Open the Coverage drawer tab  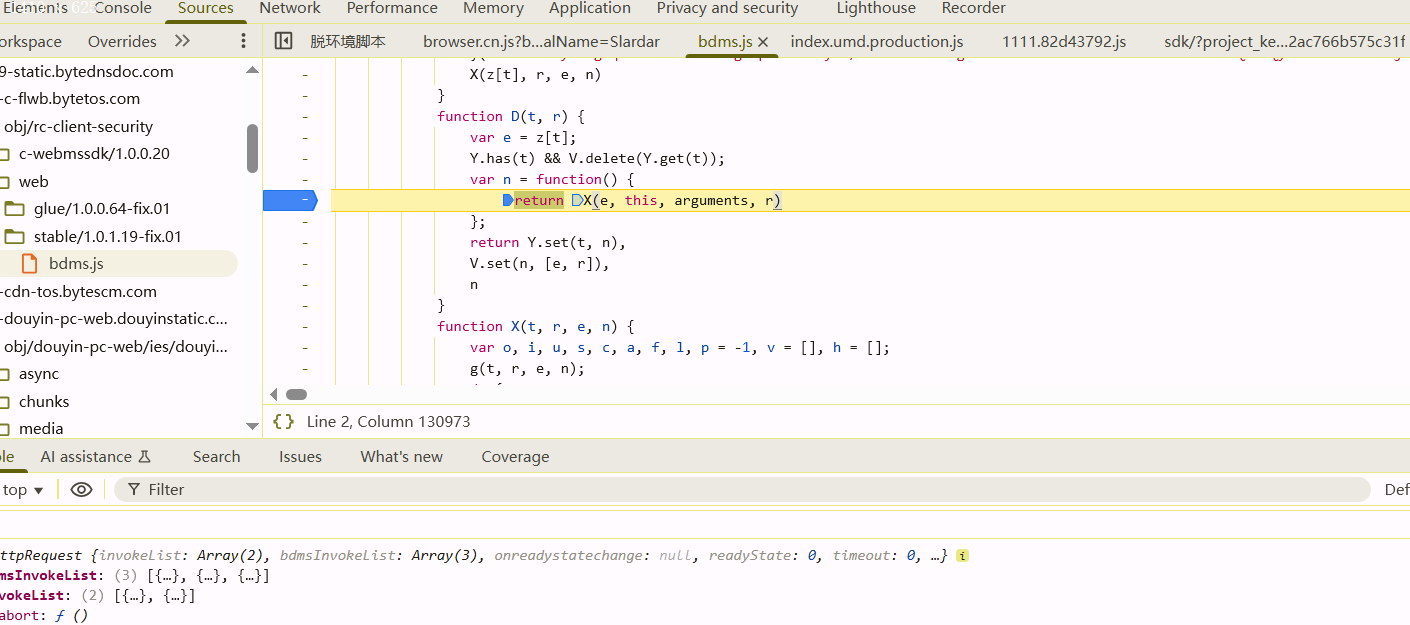coord(515,457)
